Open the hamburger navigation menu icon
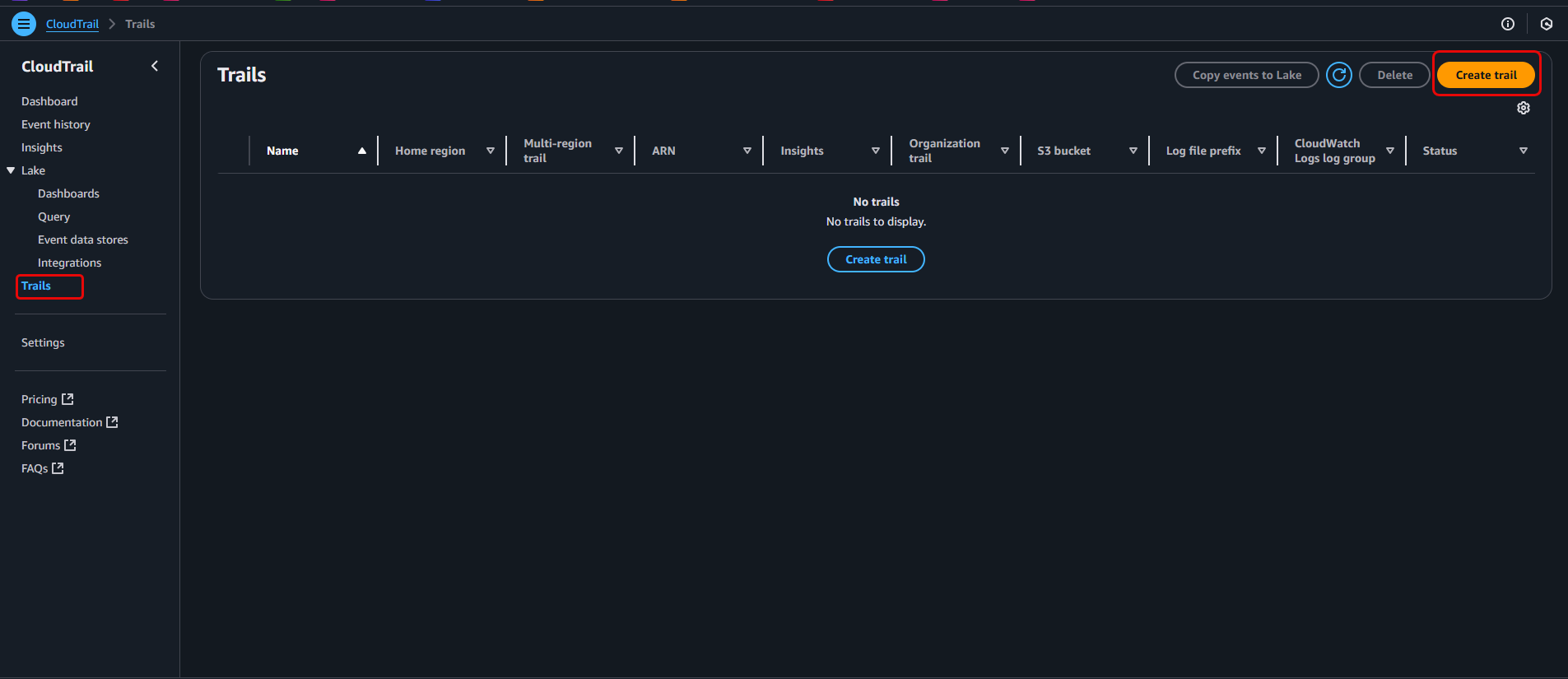This screenshot has width=1568, height=679. [24, 24]
